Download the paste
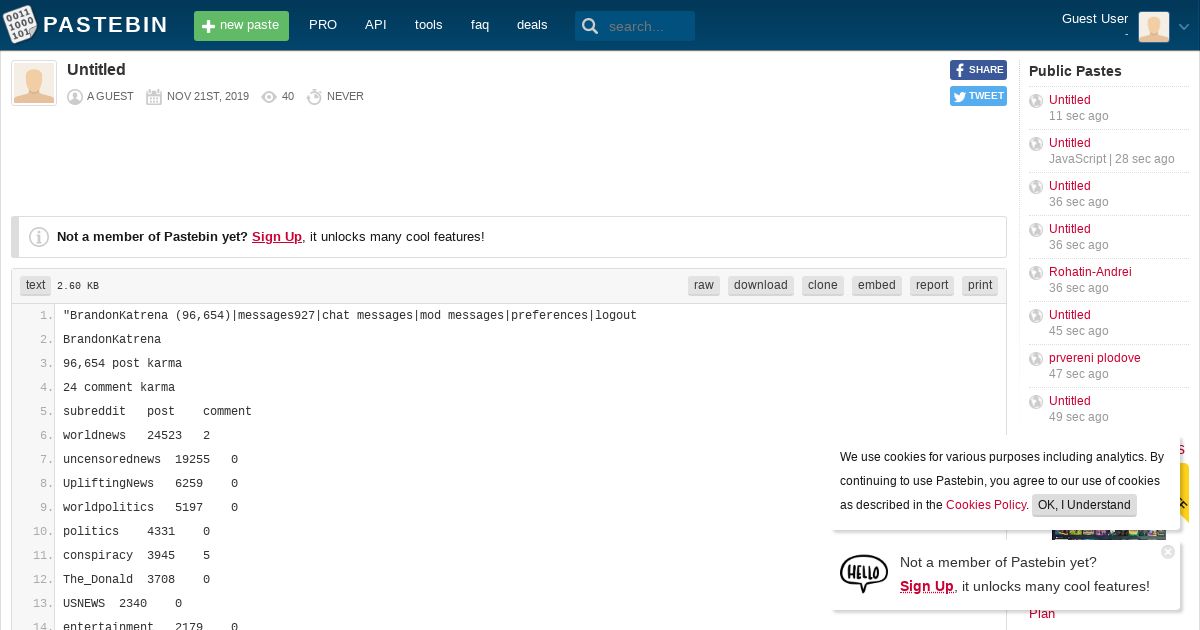 pyautogui.click(x=761, y=285)
